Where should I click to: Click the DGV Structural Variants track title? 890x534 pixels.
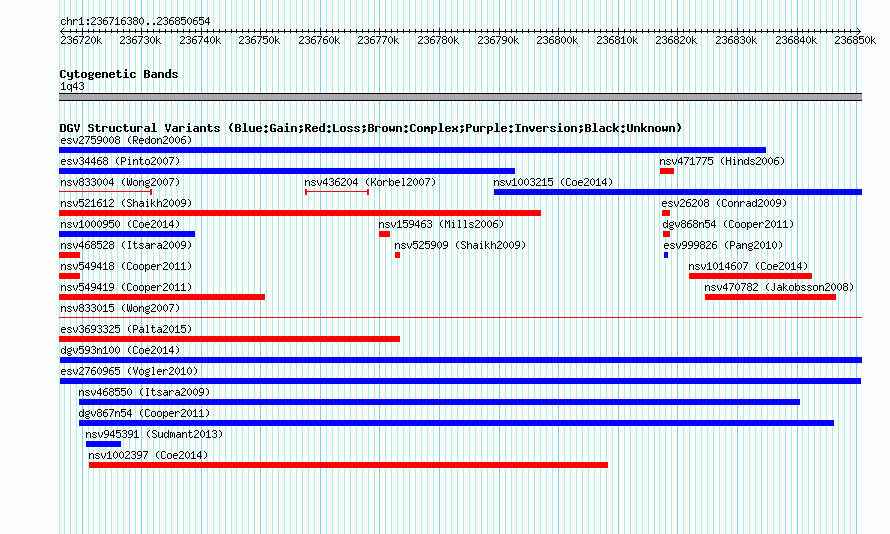370,128
